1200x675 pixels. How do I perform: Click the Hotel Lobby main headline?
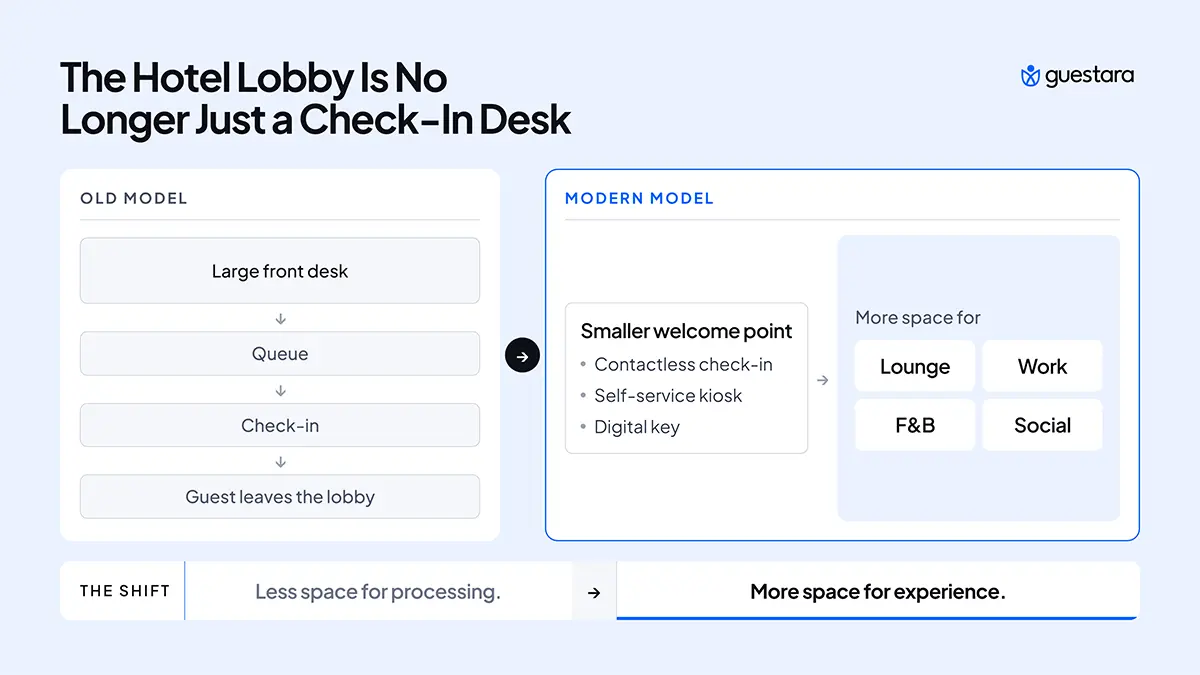click(316, 98)
